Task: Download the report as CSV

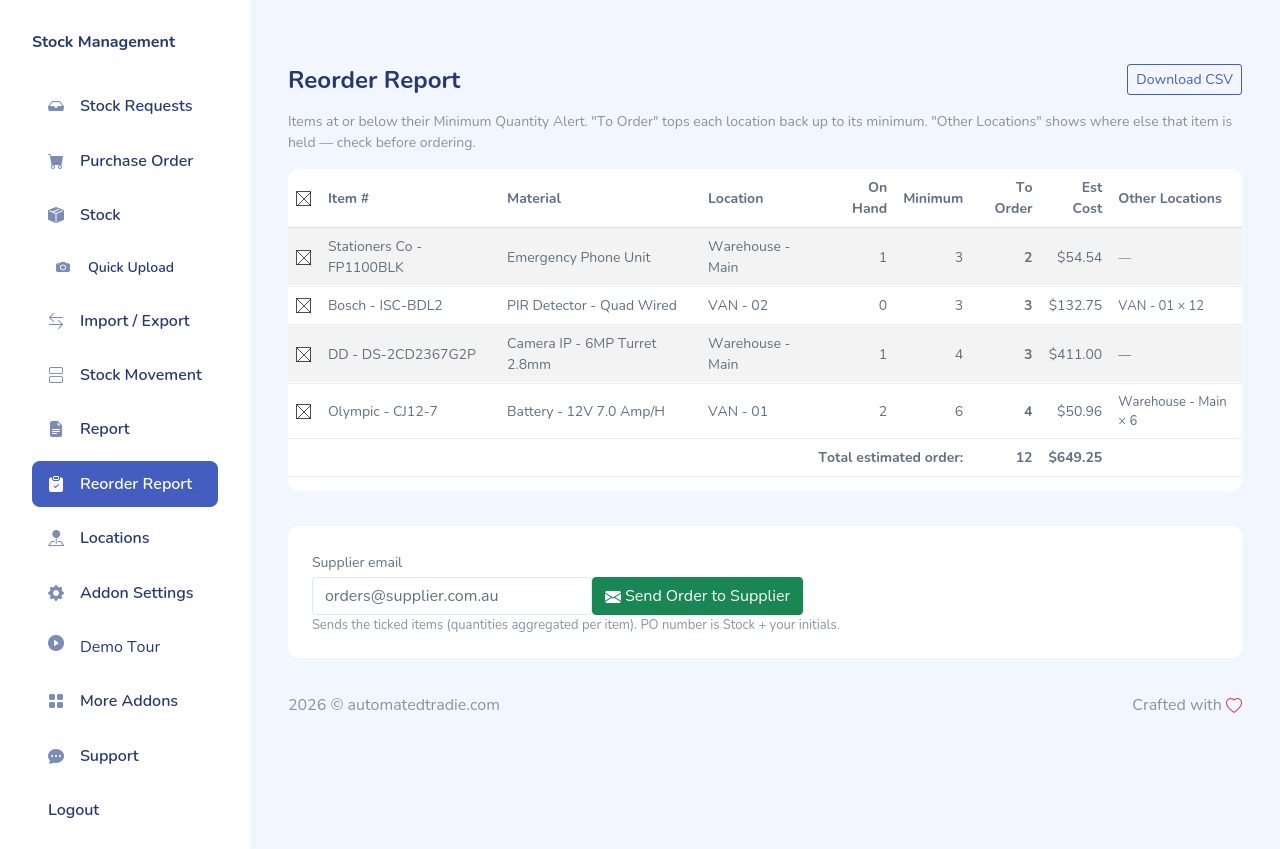Action: (1184, 80)
